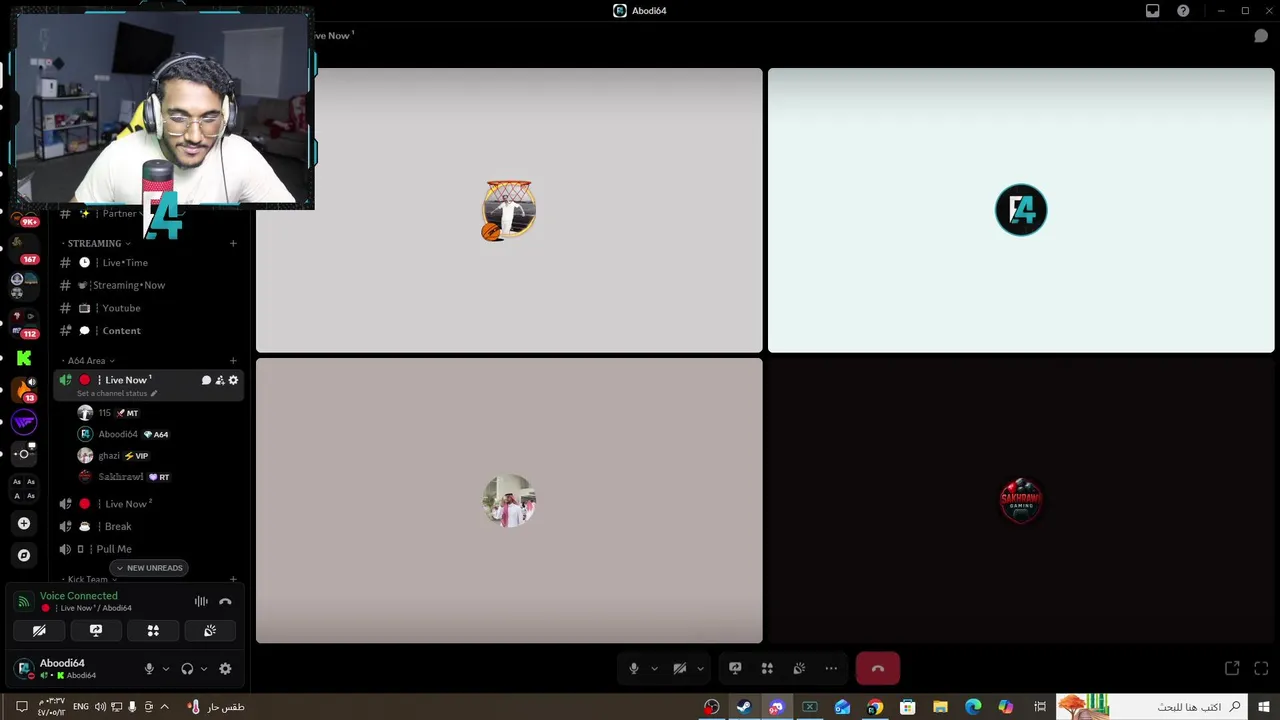Toggle noise suppression waveform icon
The image size is (1280, 720).
201,601
